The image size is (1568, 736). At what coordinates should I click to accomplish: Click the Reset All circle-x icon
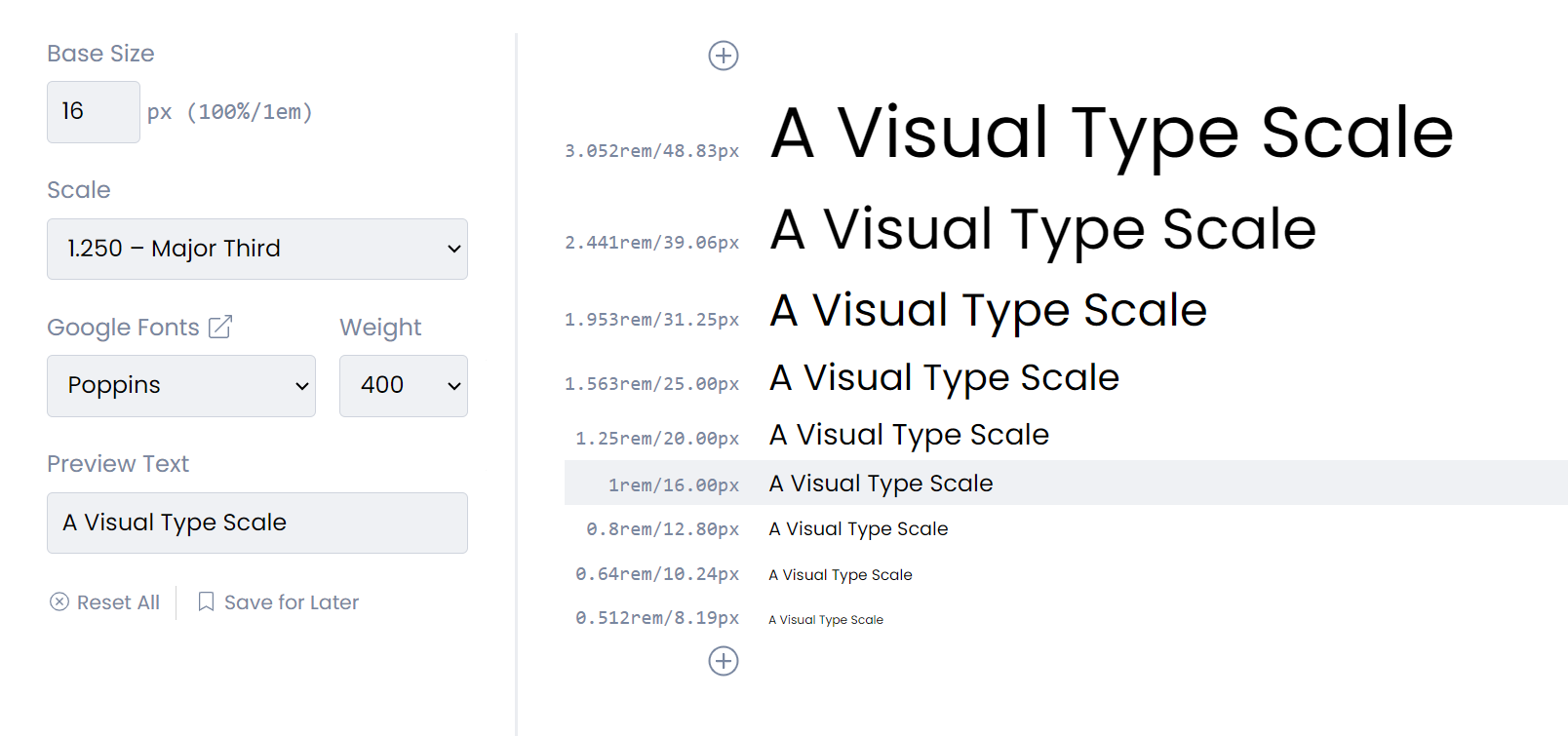59,601
